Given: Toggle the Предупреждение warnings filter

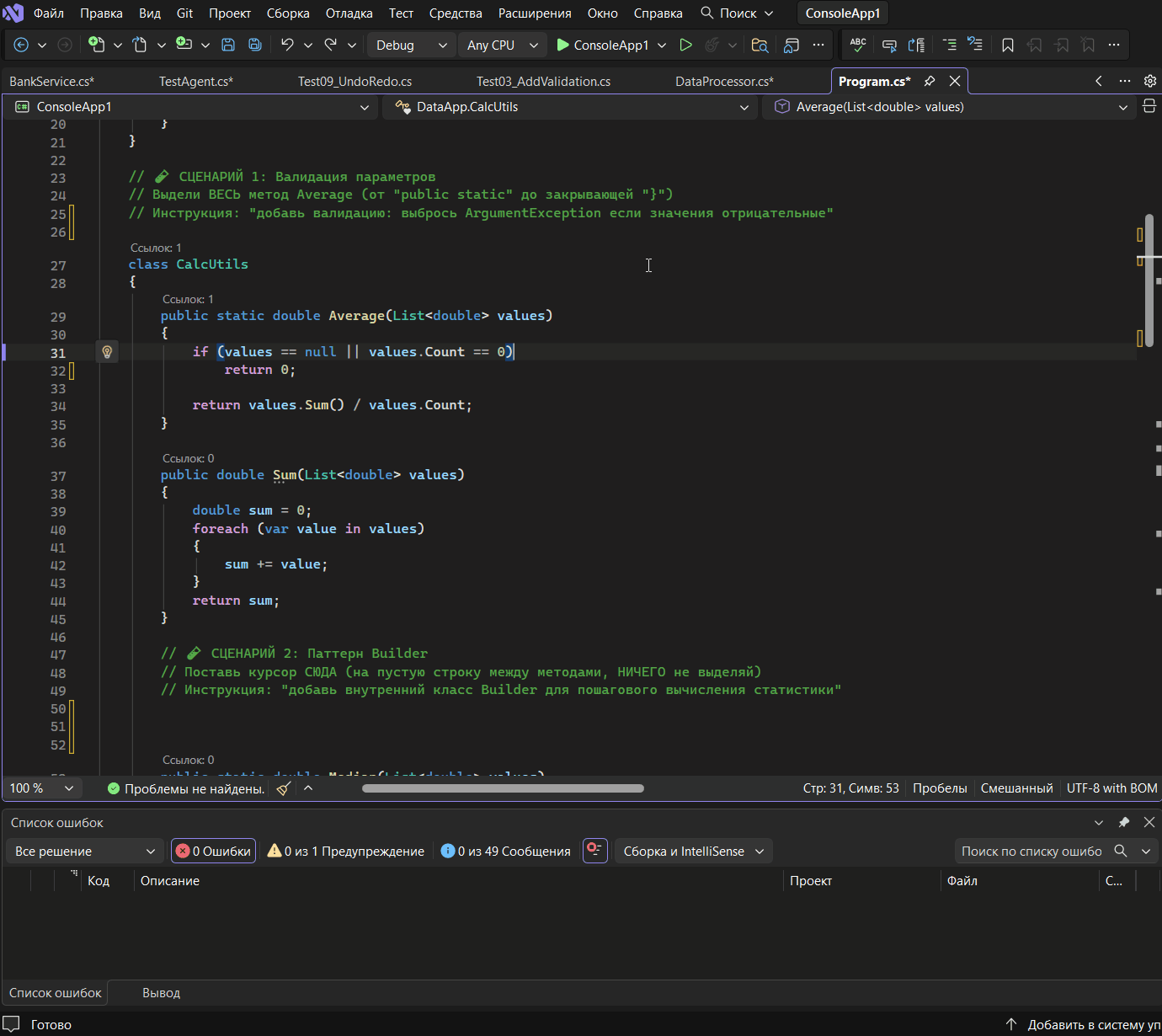Looking at the screenshot, I should (x=345, y=852).
